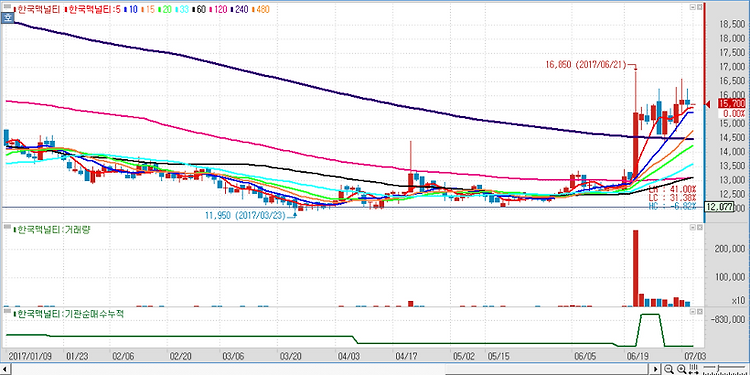Click the 11,950 (2017/03/23) low annotation
Image resolution: width=750 pixels, height=375 pixels.
point(244,216)
